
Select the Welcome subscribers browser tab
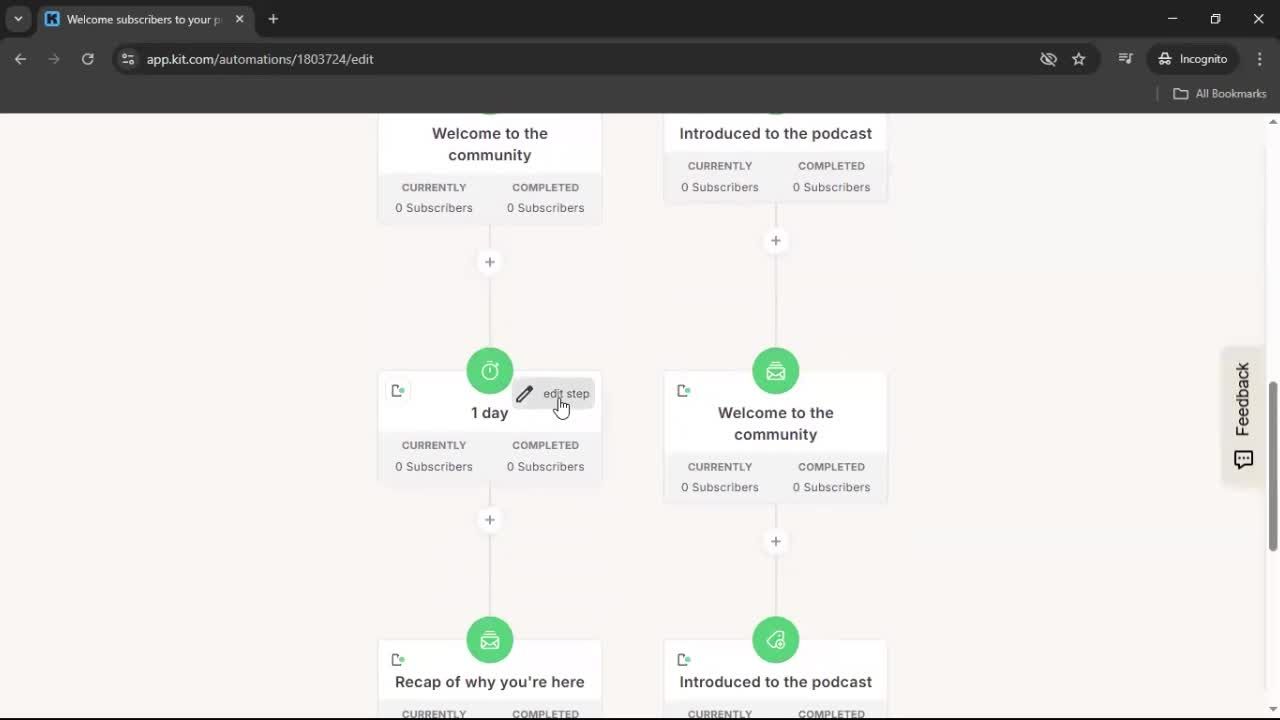tap(140, 19)
